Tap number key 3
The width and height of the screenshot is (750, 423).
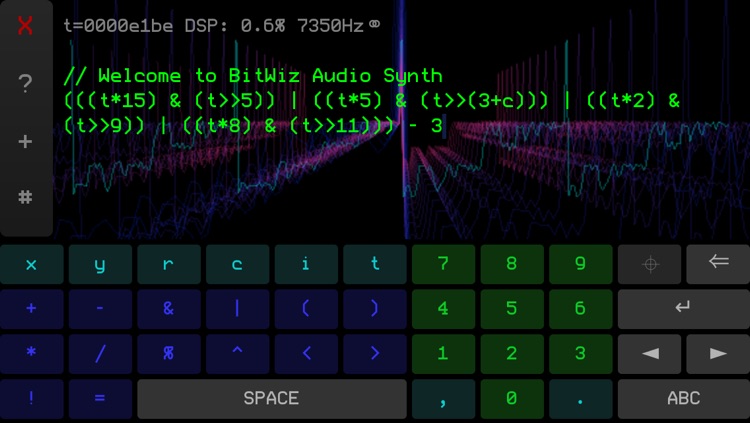tap(581, 354)
